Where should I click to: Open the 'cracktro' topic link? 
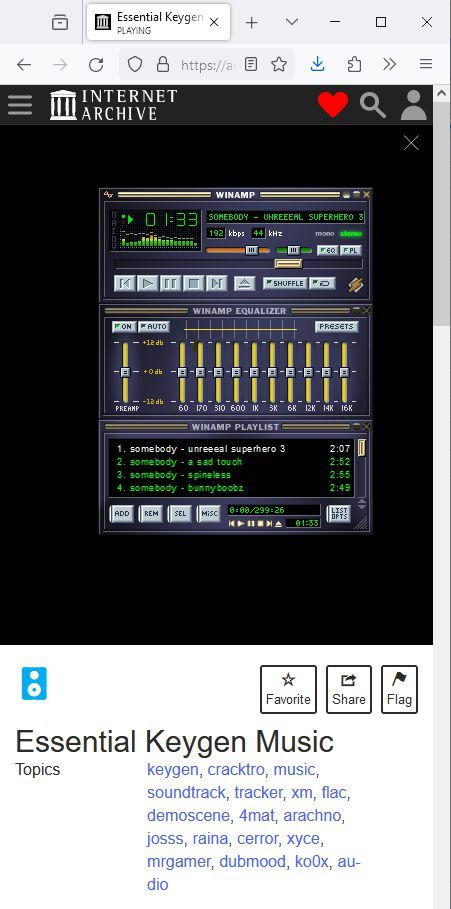(x=236, y=770)
